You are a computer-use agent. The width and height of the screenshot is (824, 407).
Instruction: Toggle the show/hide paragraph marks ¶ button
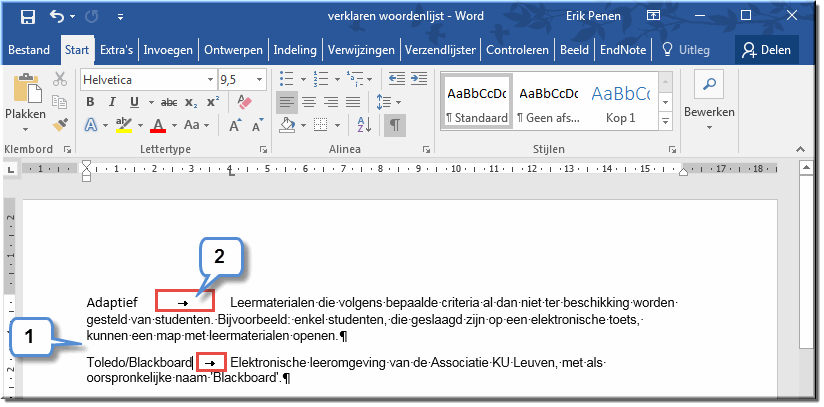pyautogui.click(x=395, y=125)
